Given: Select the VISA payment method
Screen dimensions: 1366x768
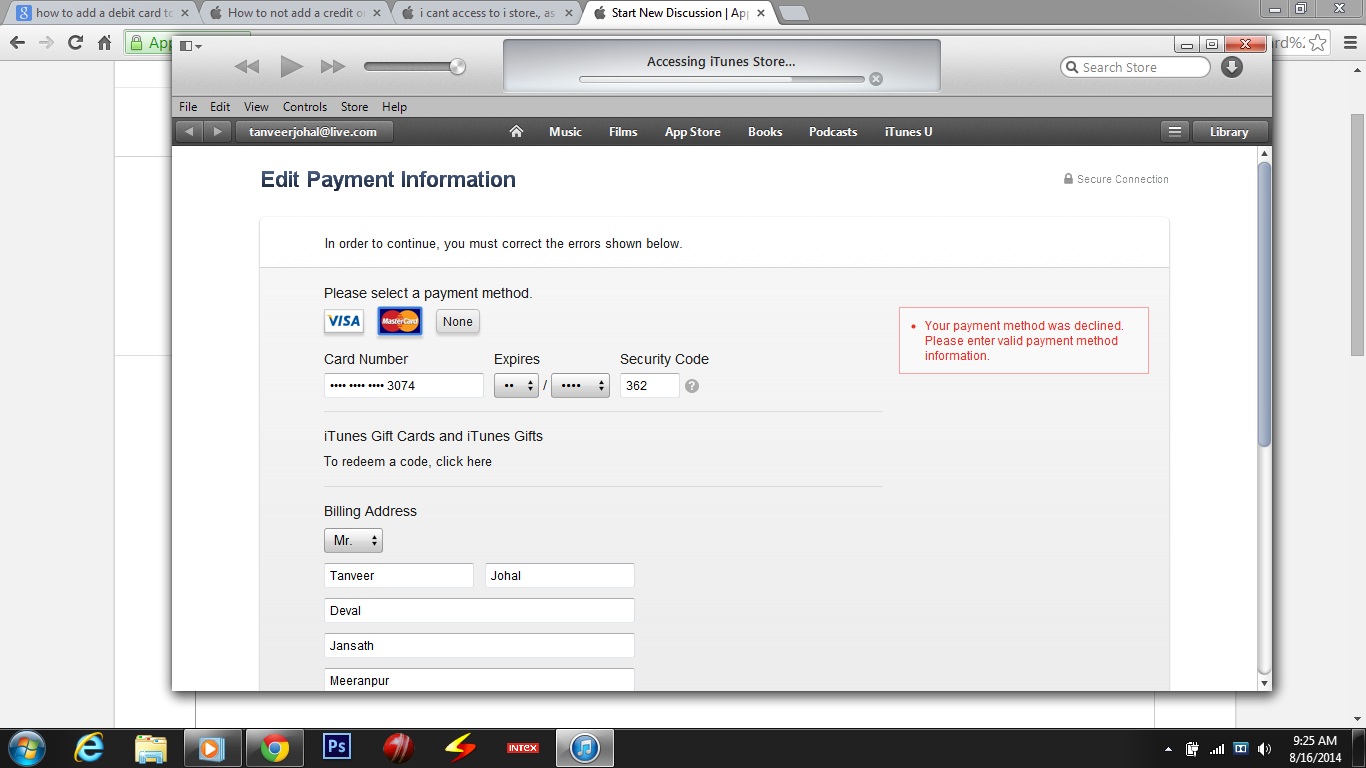Looking at the screenshot, I should 344,321.
